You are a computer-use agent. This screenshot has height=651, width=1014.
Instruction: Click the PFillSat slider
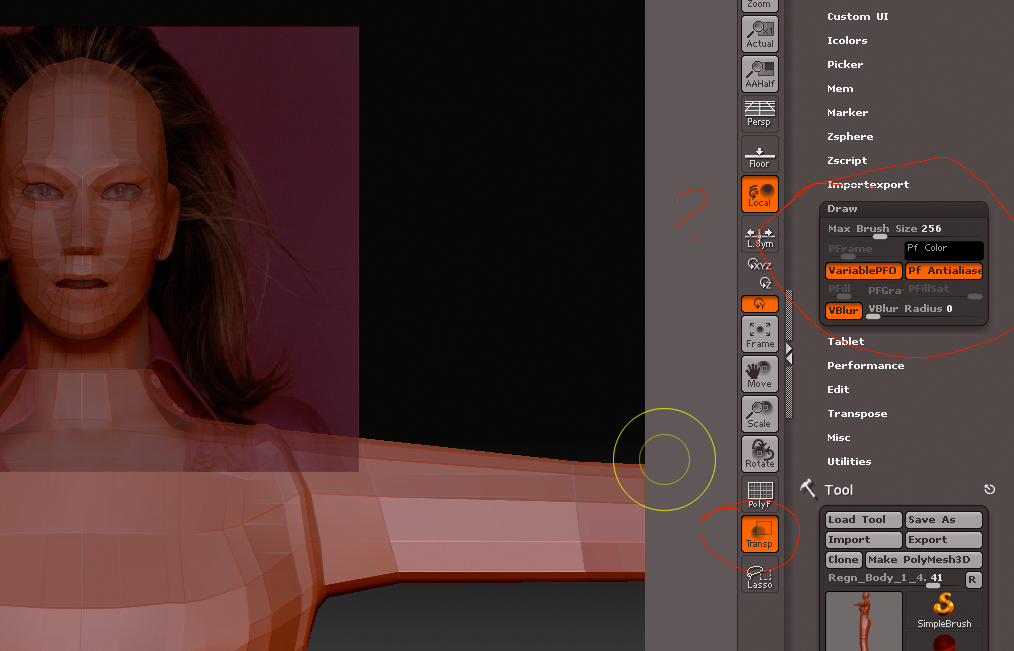944,290
